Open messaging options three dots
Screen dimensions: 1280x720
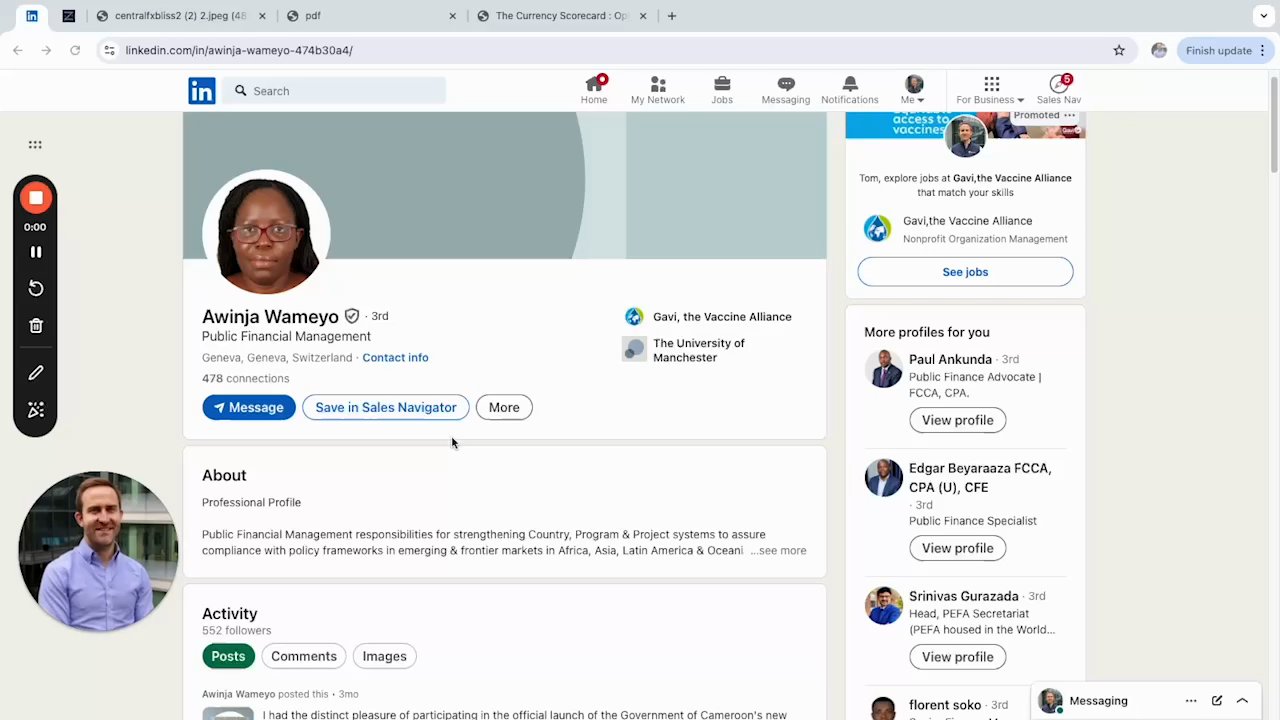(1191, 701)
